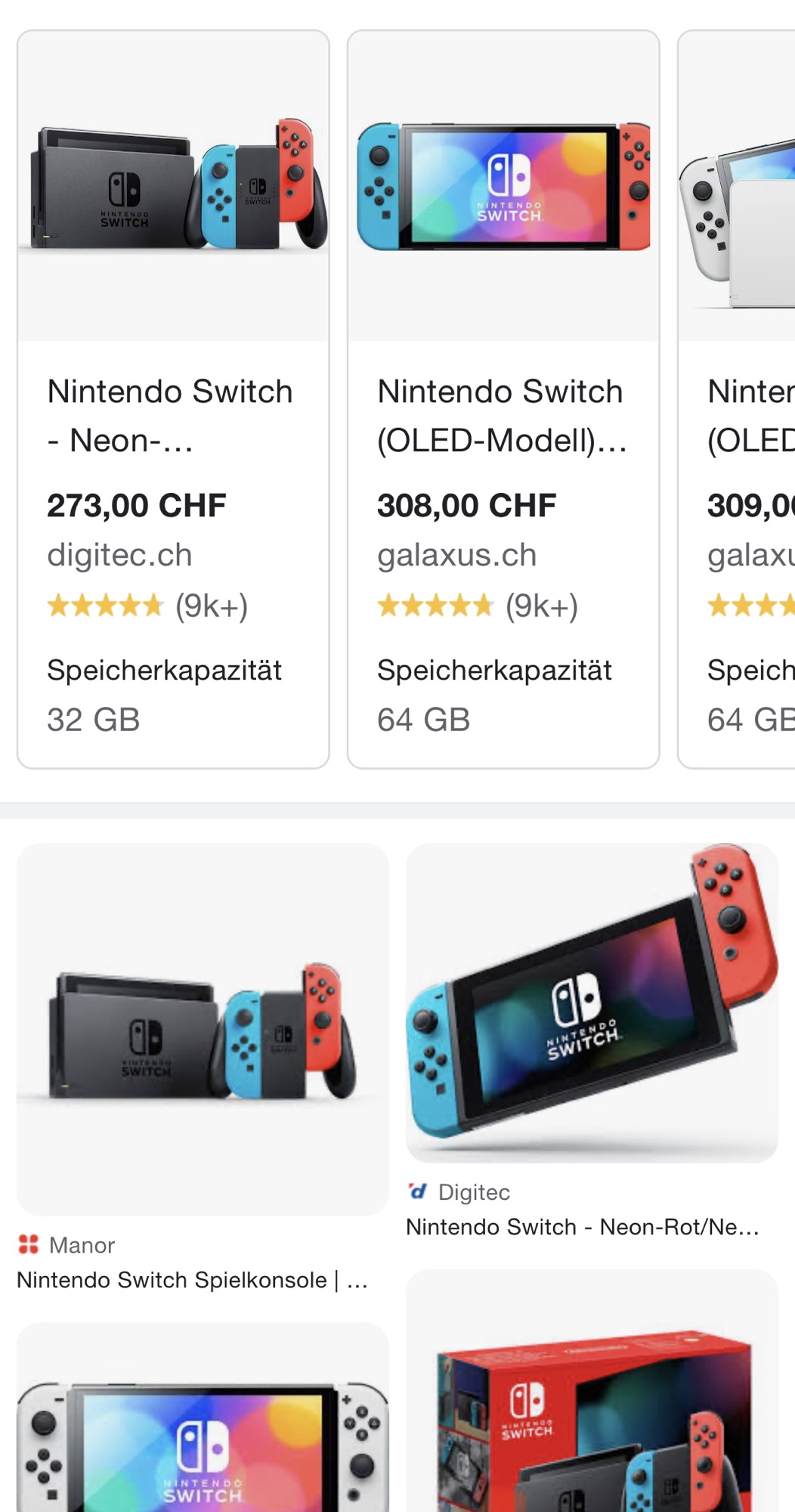This screenshot has height=1512, width=795.
Task: Click the Digitec favicon icon
Action: point(418,1191)
